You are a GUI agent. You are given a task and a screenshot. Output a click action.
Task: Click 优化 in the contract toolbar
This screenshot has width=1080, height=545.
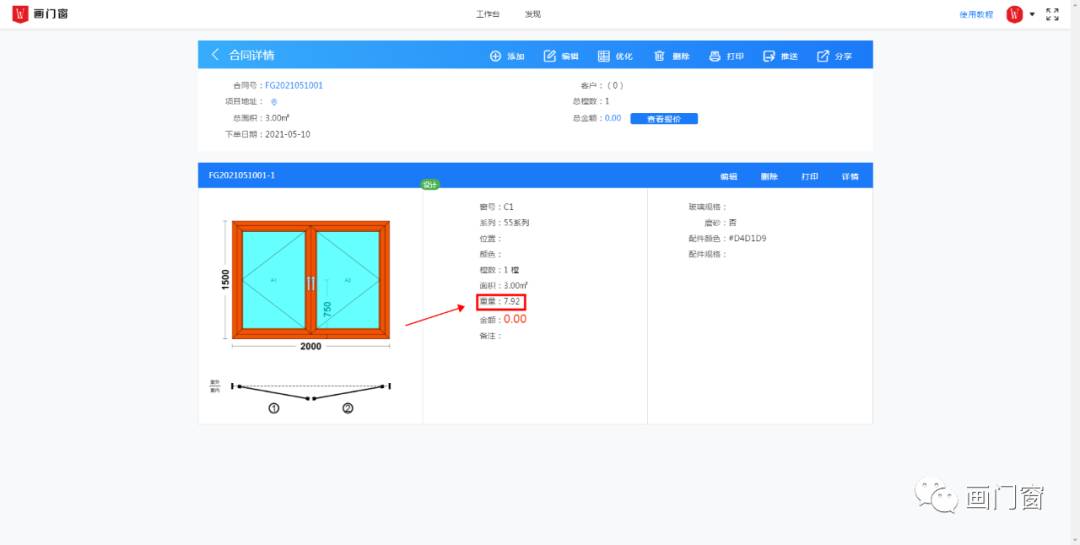614,56
